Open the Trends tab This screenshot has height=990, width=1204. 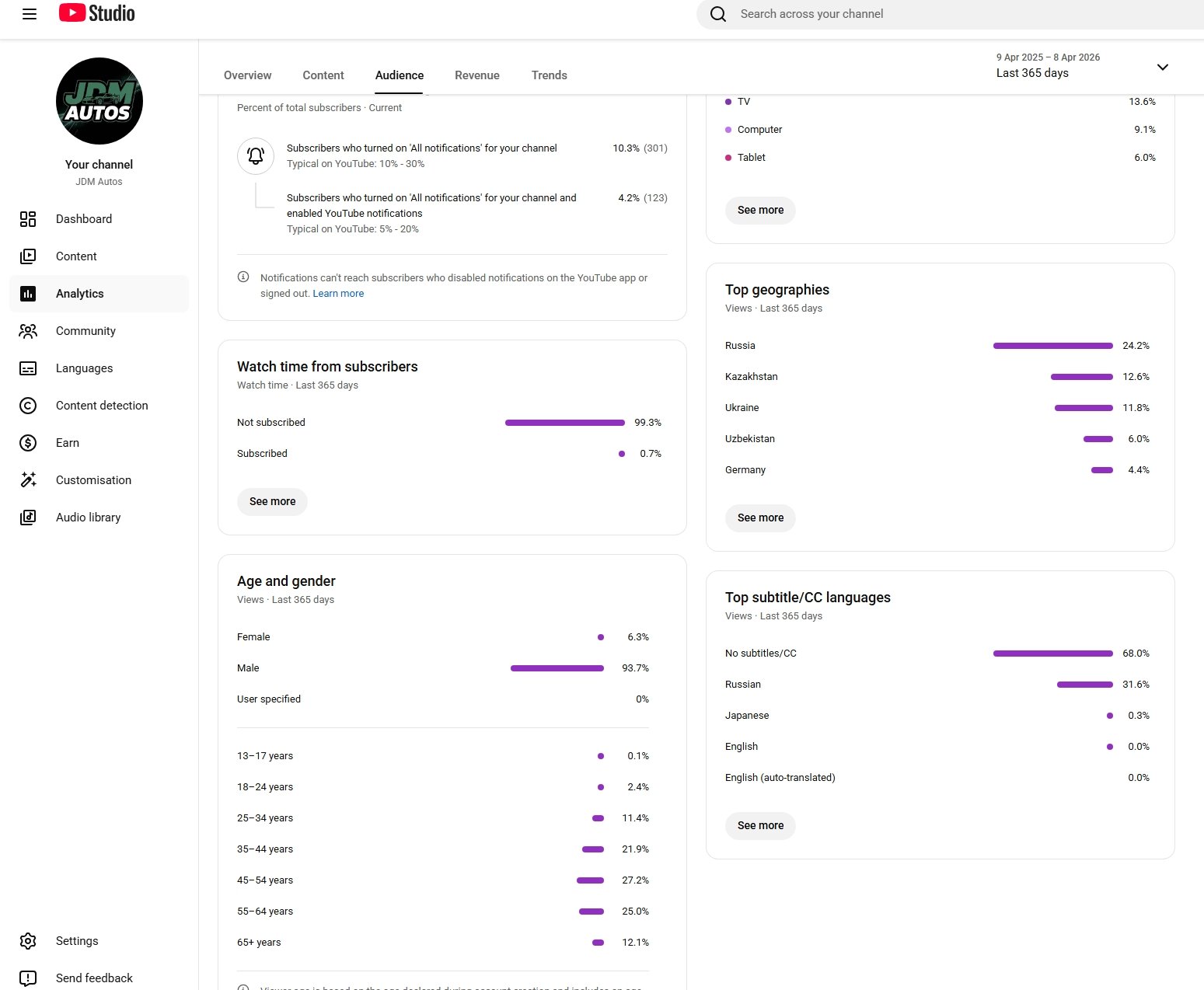(549, 75)
